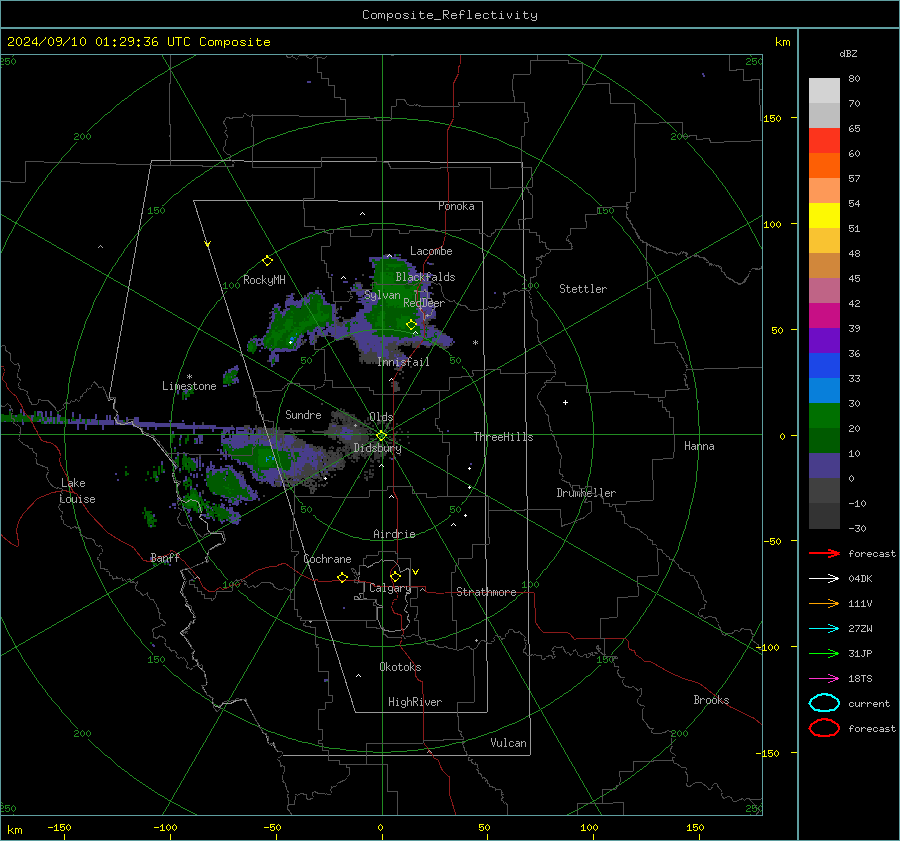This screenshot has height=841, width=900.
Task: Click the Innisfail label
Action: pos(403,362)
